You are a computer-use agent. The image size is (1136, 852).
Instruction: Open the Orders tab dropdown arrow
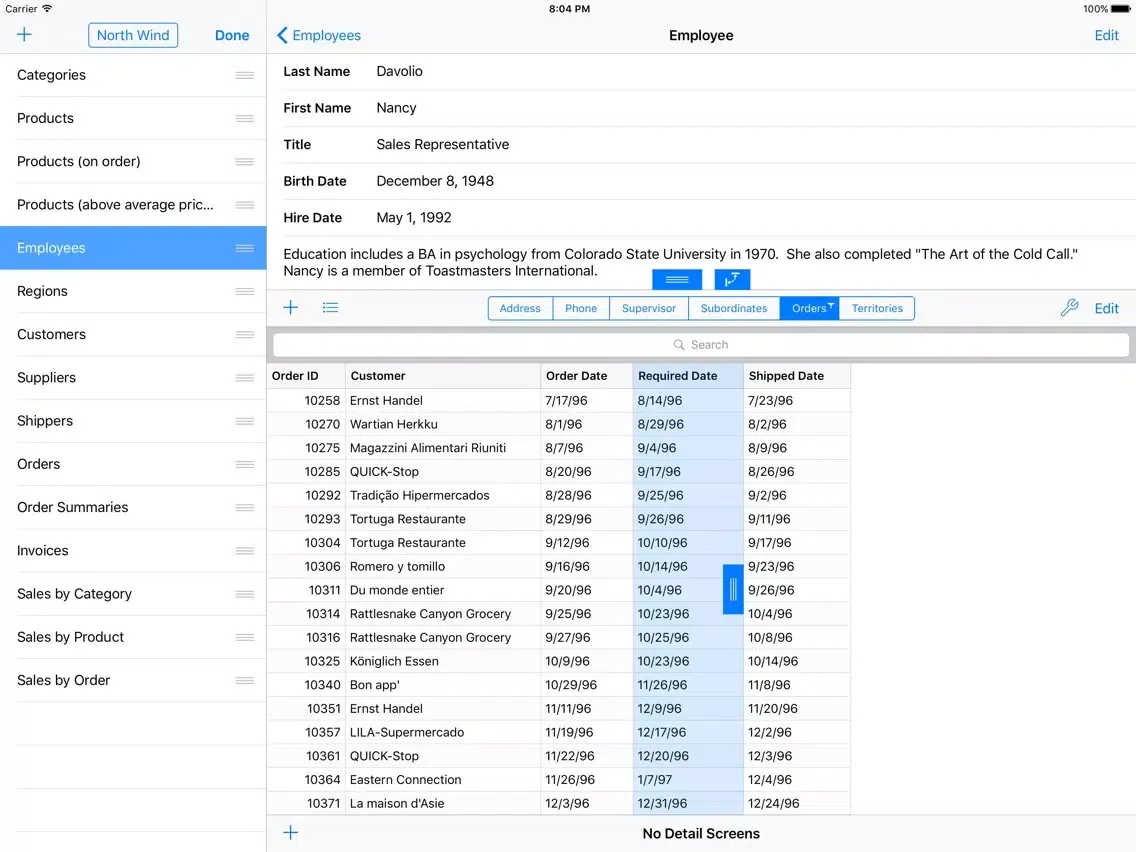click(x=831, y=305)
